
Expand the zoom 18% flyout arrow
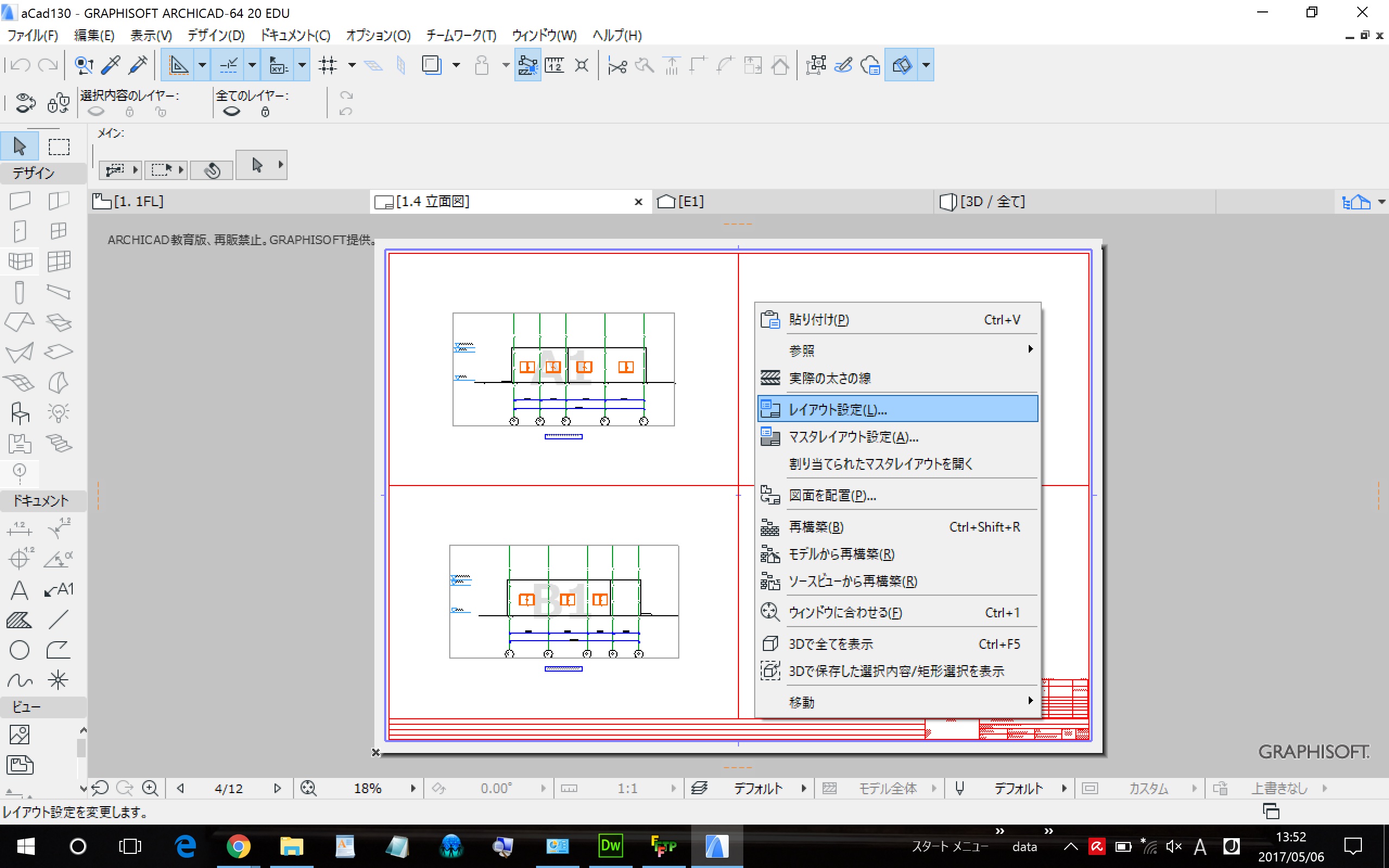click(x=413, y=788)
